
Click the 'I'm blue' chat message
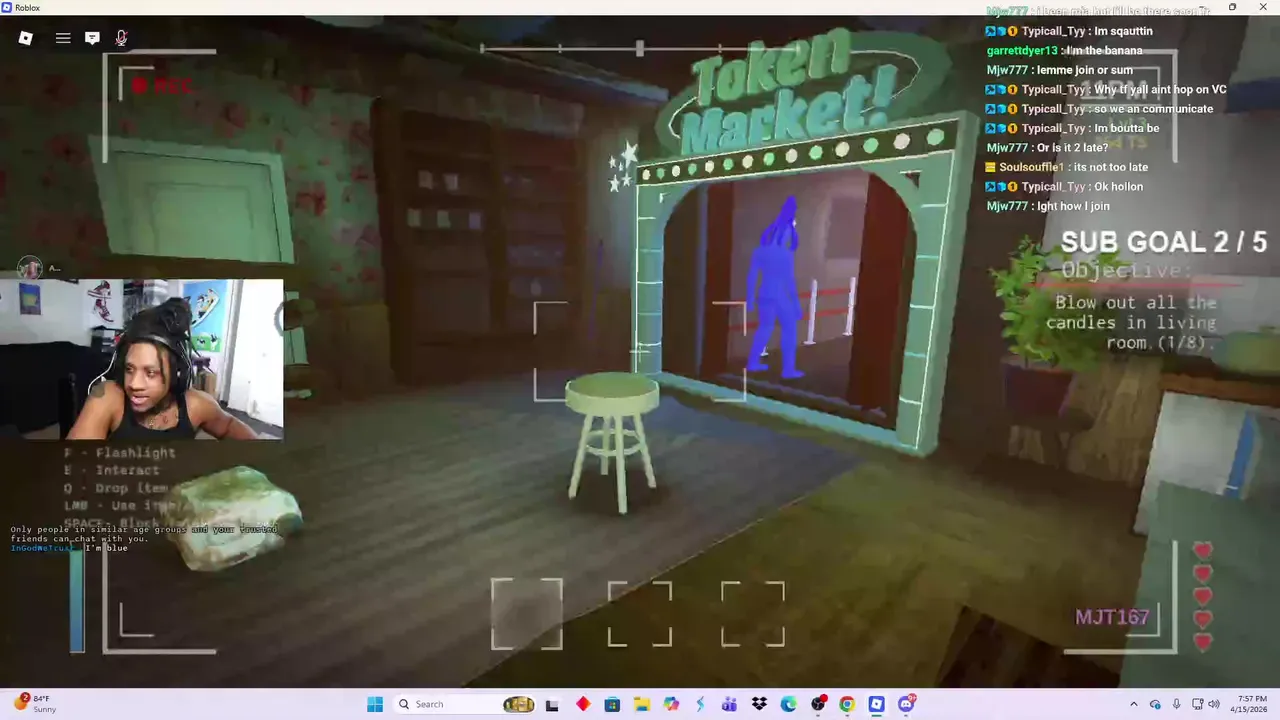pos(106,548)
